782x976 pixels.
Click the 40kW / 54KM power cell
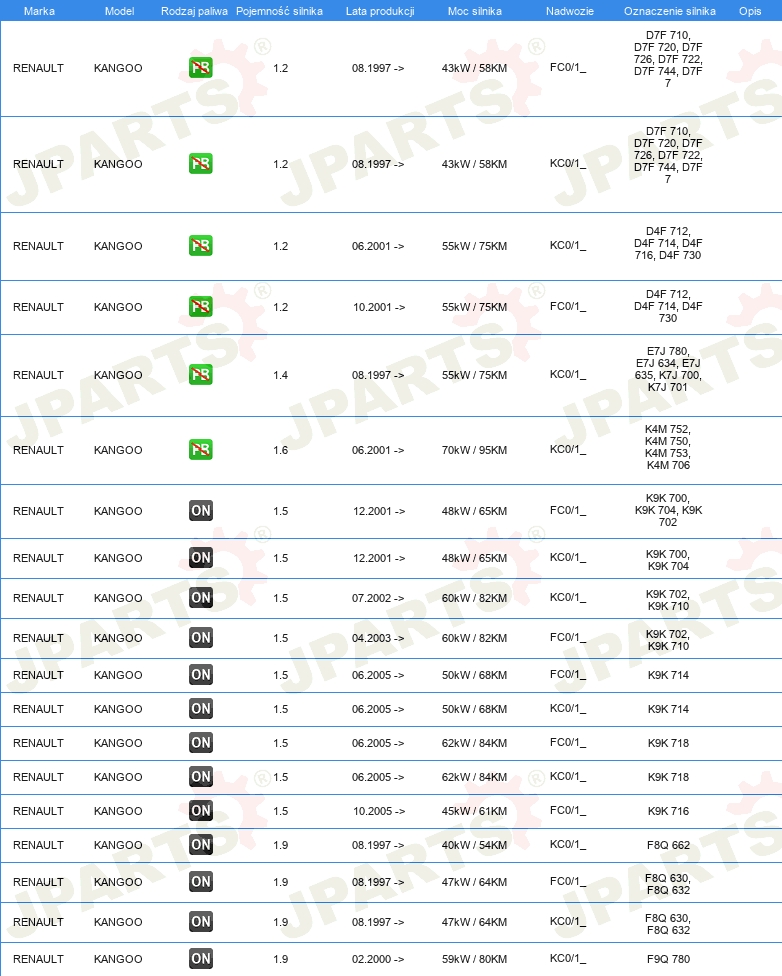click(x=474, y=845)
